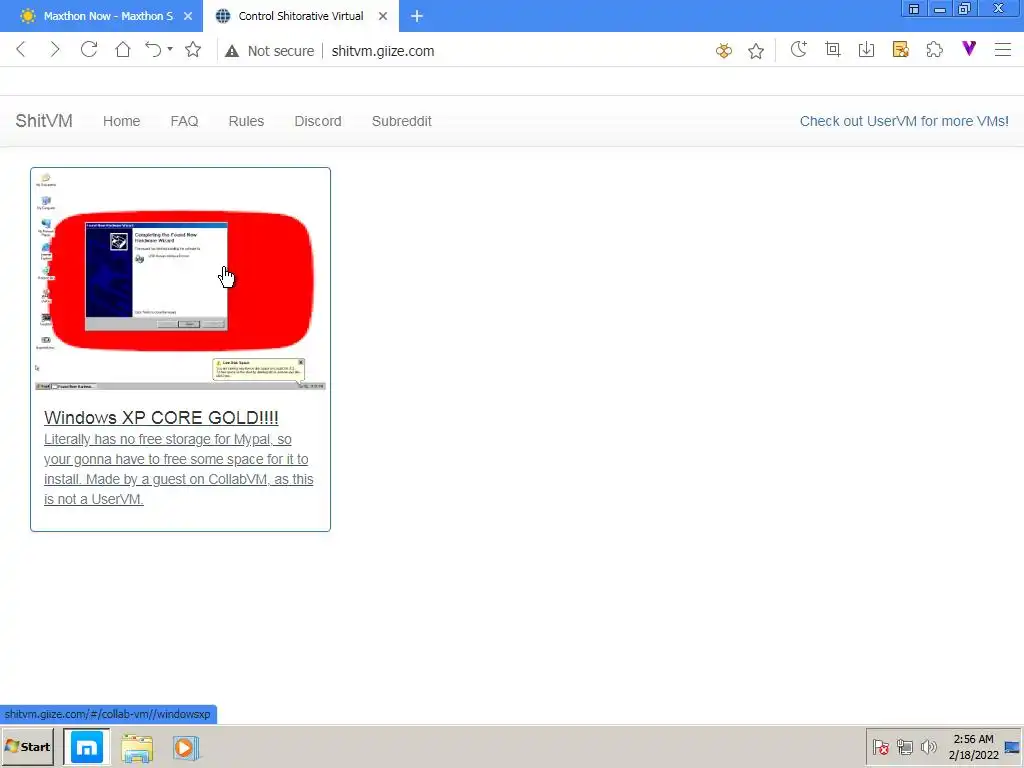This screenshot has width=1024, height=768.
Task: Click the shitvm.giize.com address field
Action: point(383,51)
